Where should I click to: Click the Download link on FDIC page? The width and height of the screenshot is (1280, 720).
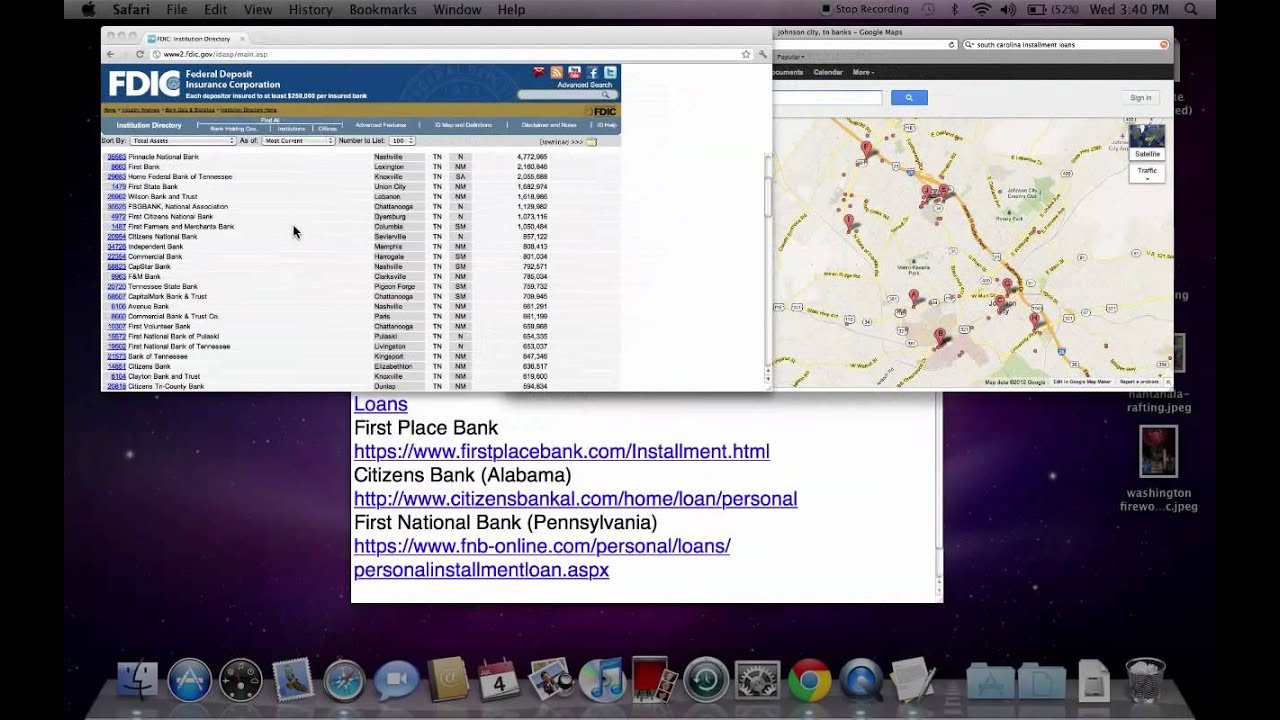tap(561, 142)
